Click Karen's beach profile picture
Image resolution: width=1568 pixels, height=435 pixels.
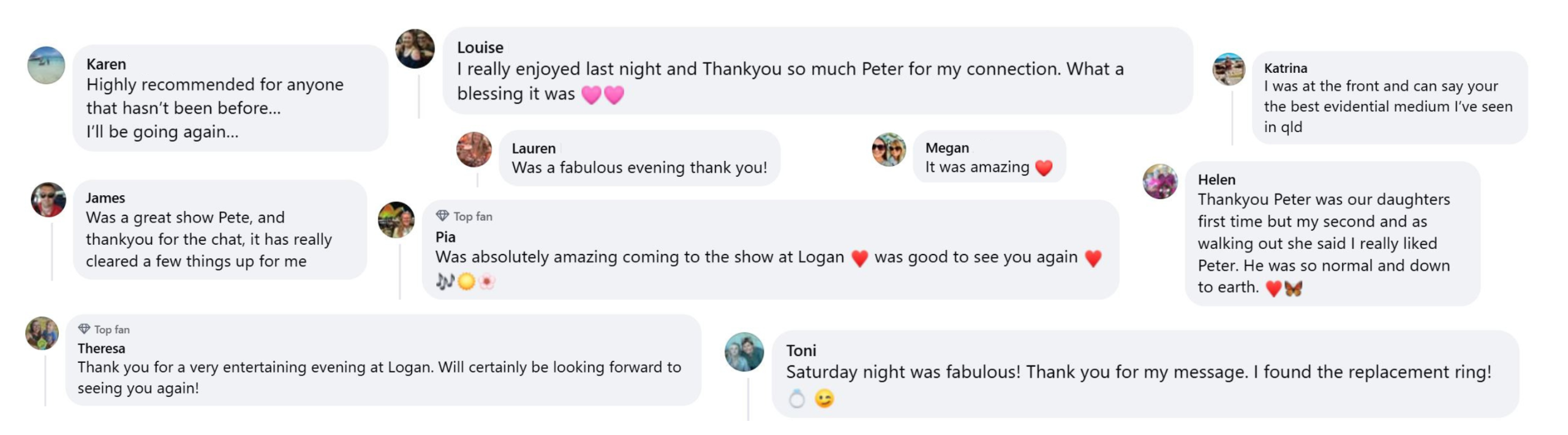[46, 65]
